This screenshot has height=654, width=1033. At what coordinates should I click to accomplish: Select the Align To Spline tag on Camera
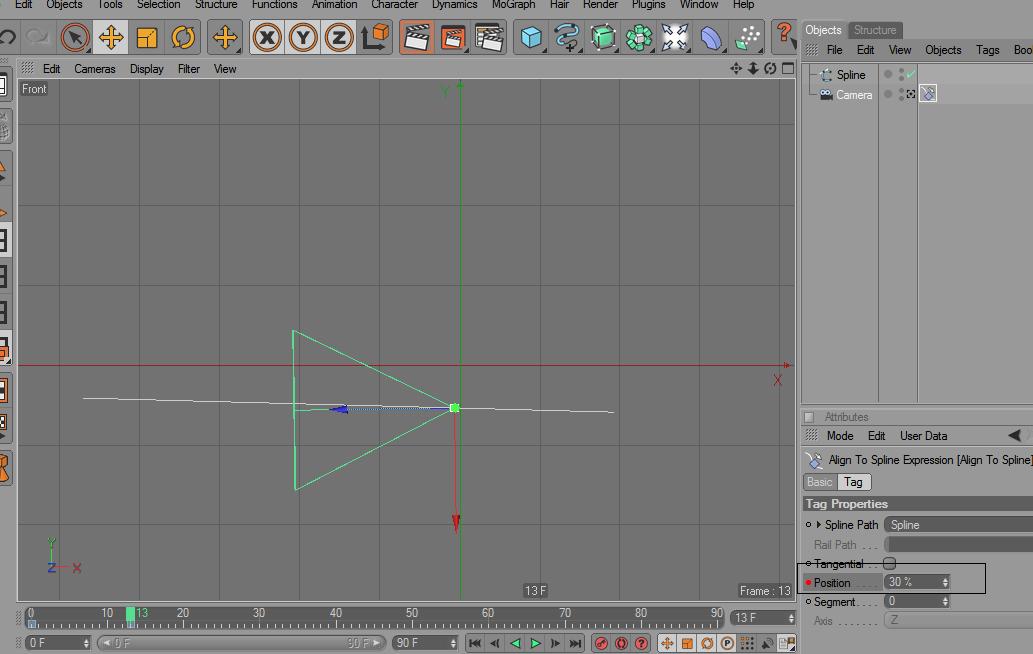[928, 94]
